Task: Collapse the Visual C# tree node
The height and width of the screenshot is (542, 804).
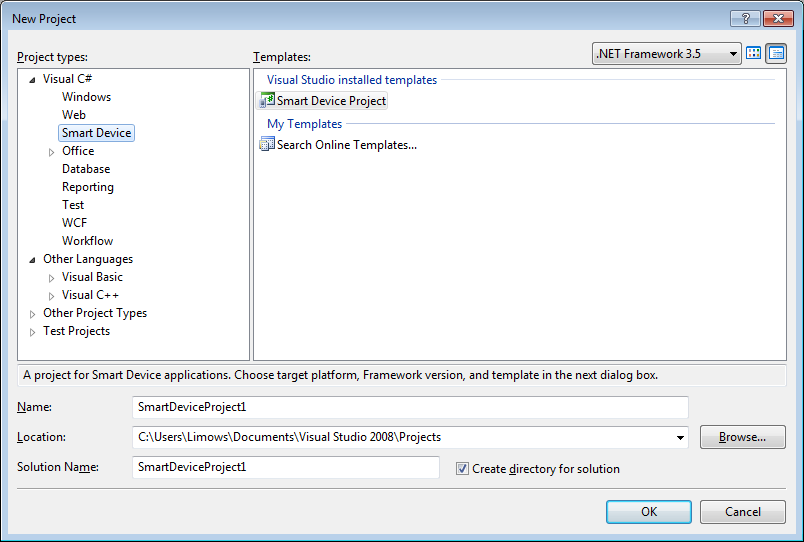Action: tap(32, 79)
